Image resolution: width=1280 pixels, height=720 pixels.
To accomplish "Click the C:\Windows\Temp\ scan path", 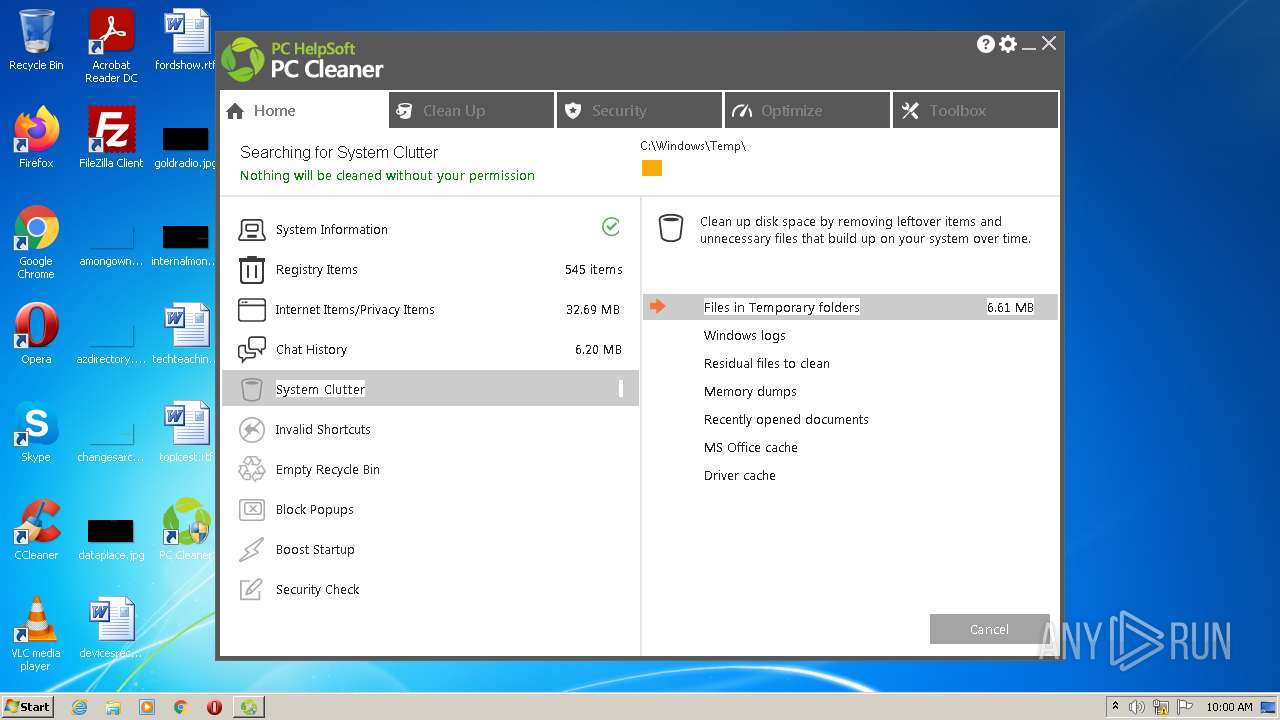I will coord(693,146).
